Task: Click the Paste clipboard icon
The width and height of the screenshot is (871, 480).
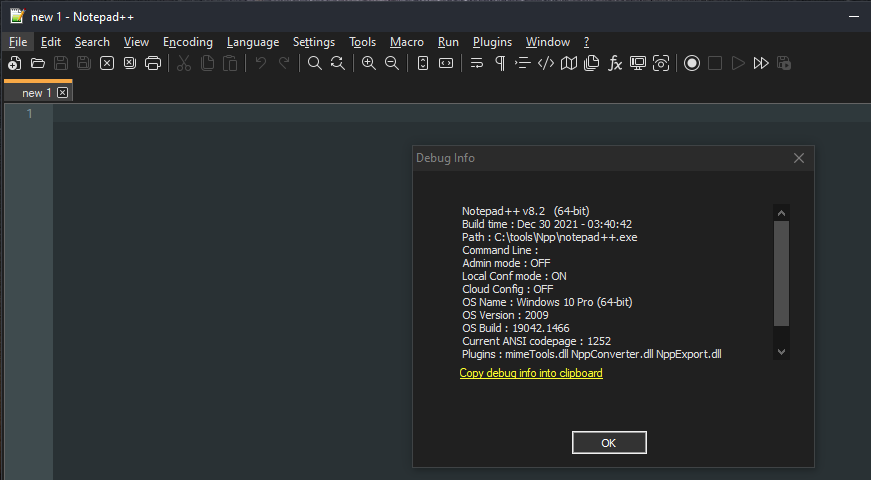Action: [230, 63]
